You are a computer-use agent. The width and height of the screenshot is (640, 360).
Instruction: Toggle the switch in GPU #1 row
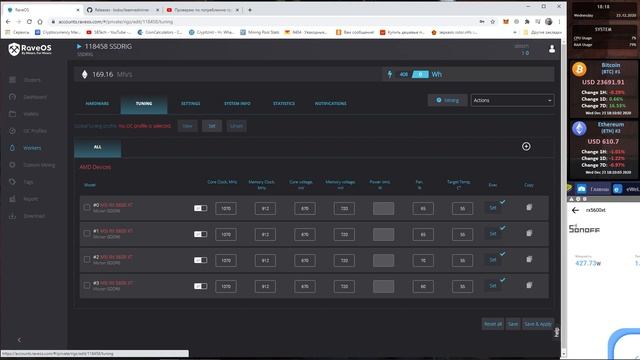coord(200,234)
